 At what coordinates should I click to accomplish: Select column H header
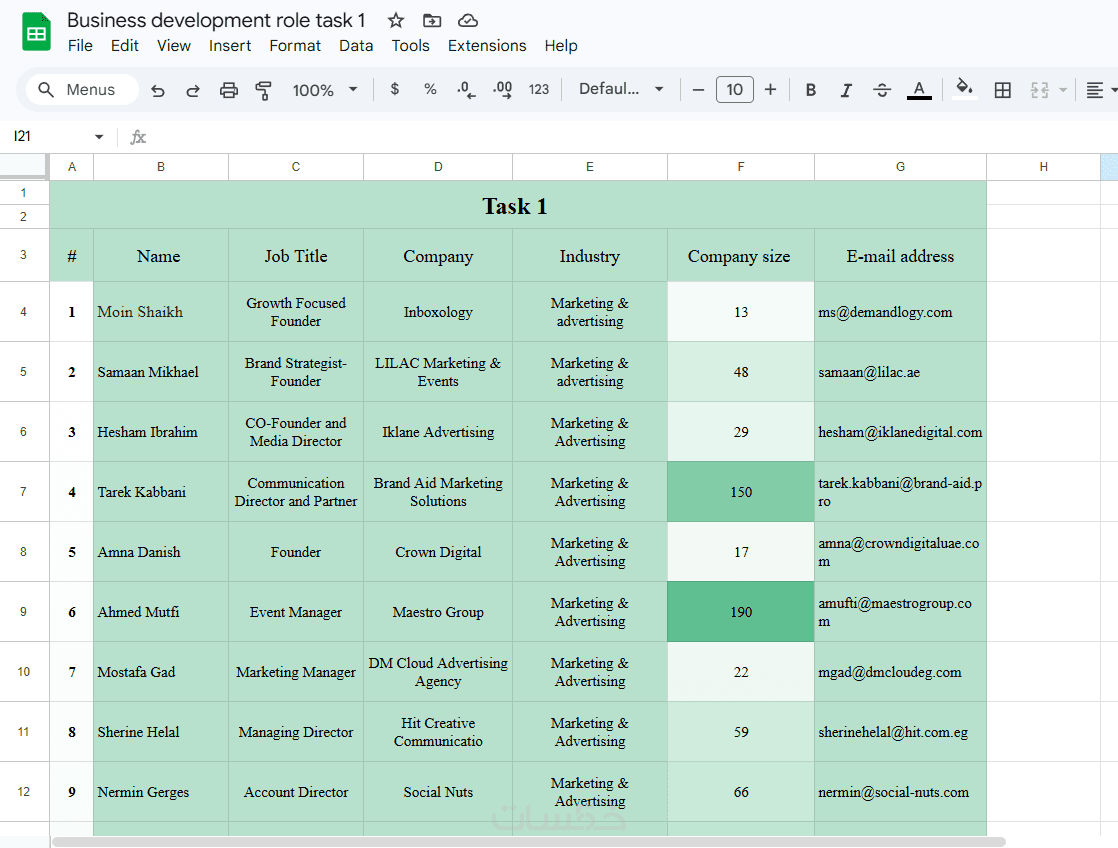pos(1043,167)
